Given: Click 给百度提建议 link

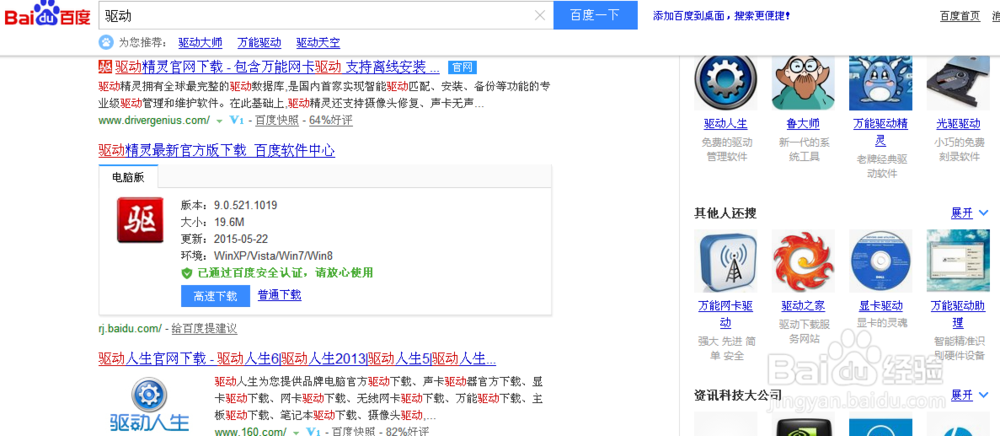Looking at the screenshot, I should [204, 329].
